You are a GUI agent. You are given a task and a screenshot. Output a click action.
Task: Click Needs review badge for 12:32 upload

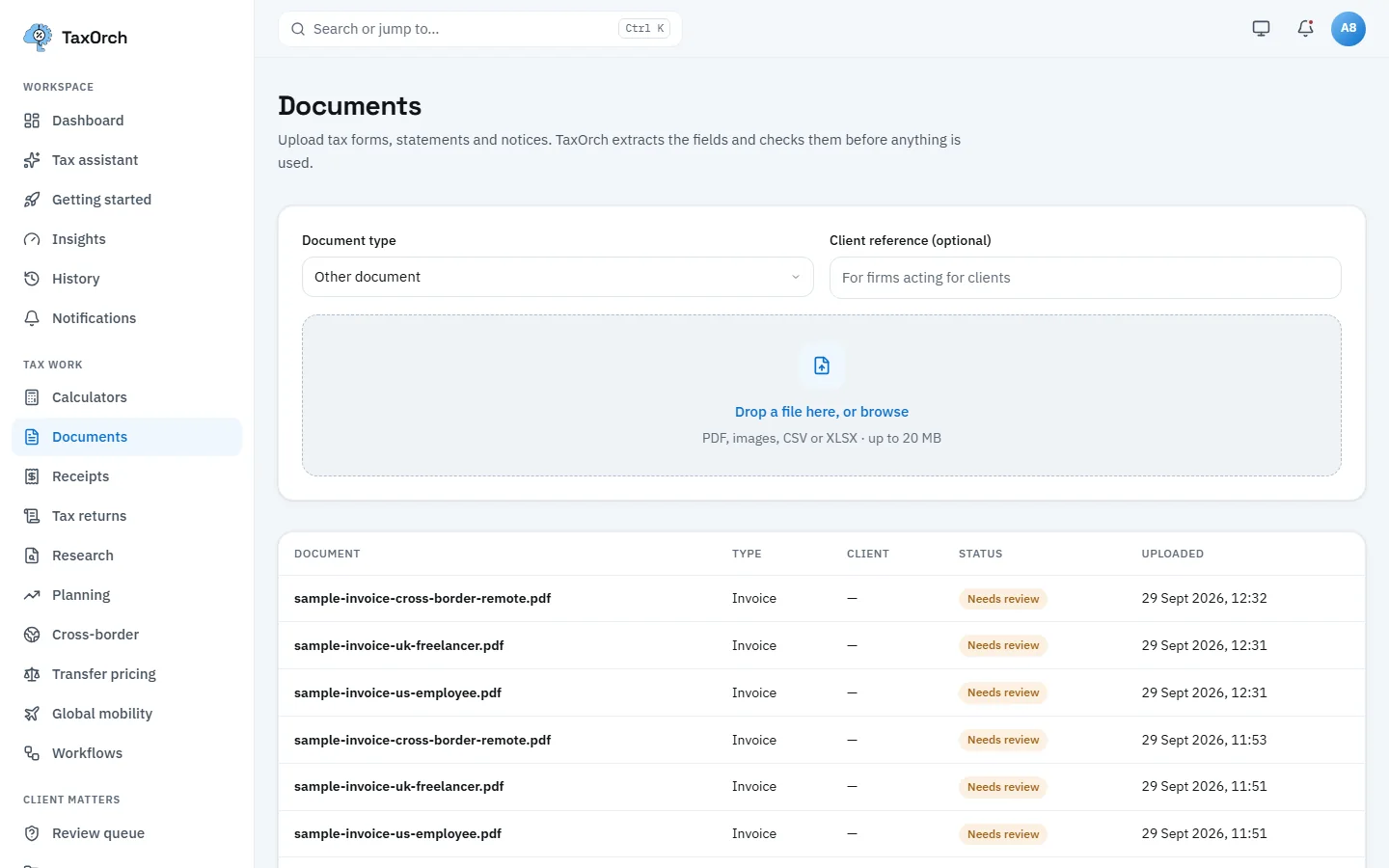[x=1003, y=599]
